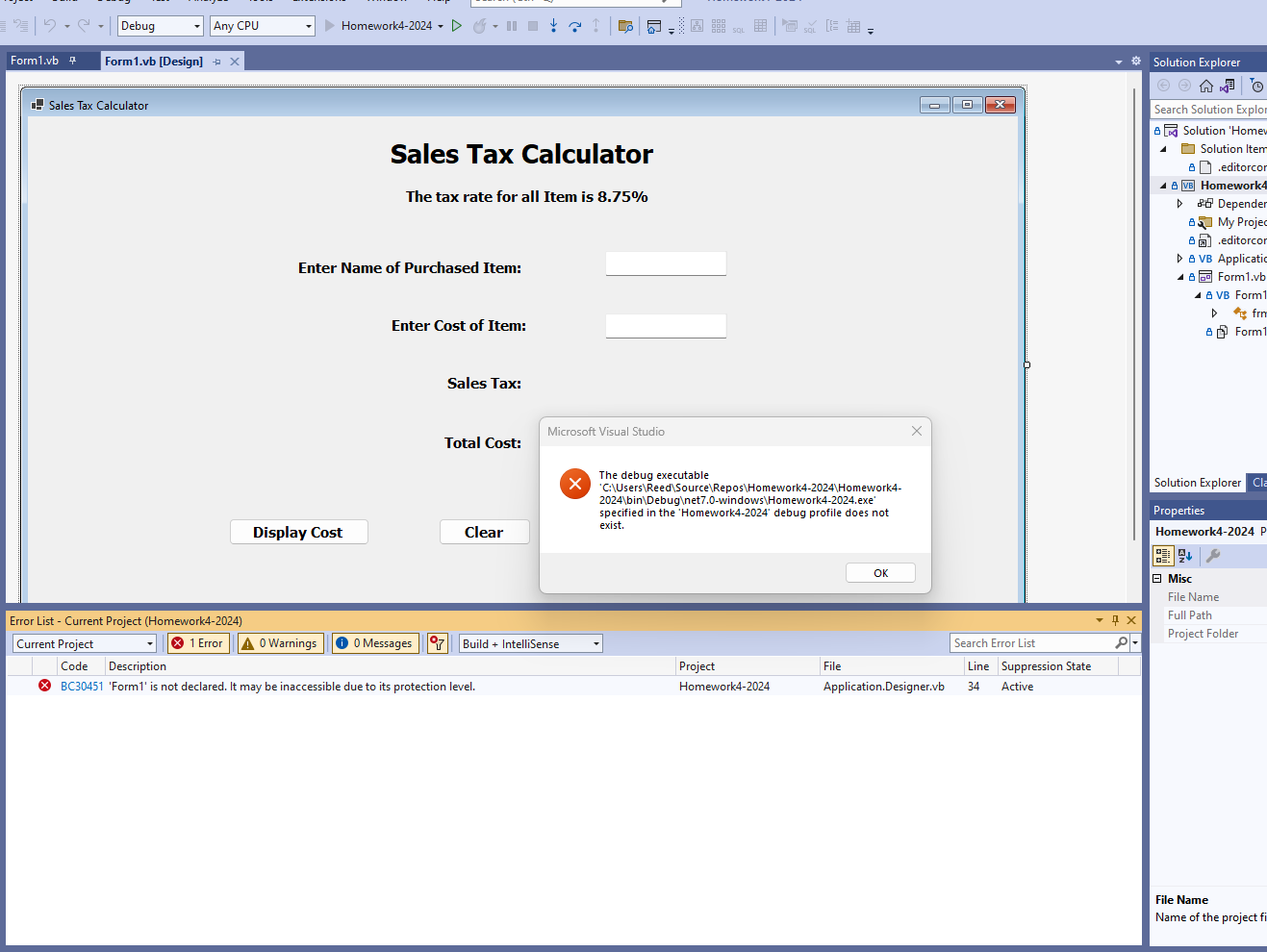This screenshot has width=1267, height=952.
Task: Select the Application node in Solution Explorer
Action: pyautogui.click(x=1242, y=259)
